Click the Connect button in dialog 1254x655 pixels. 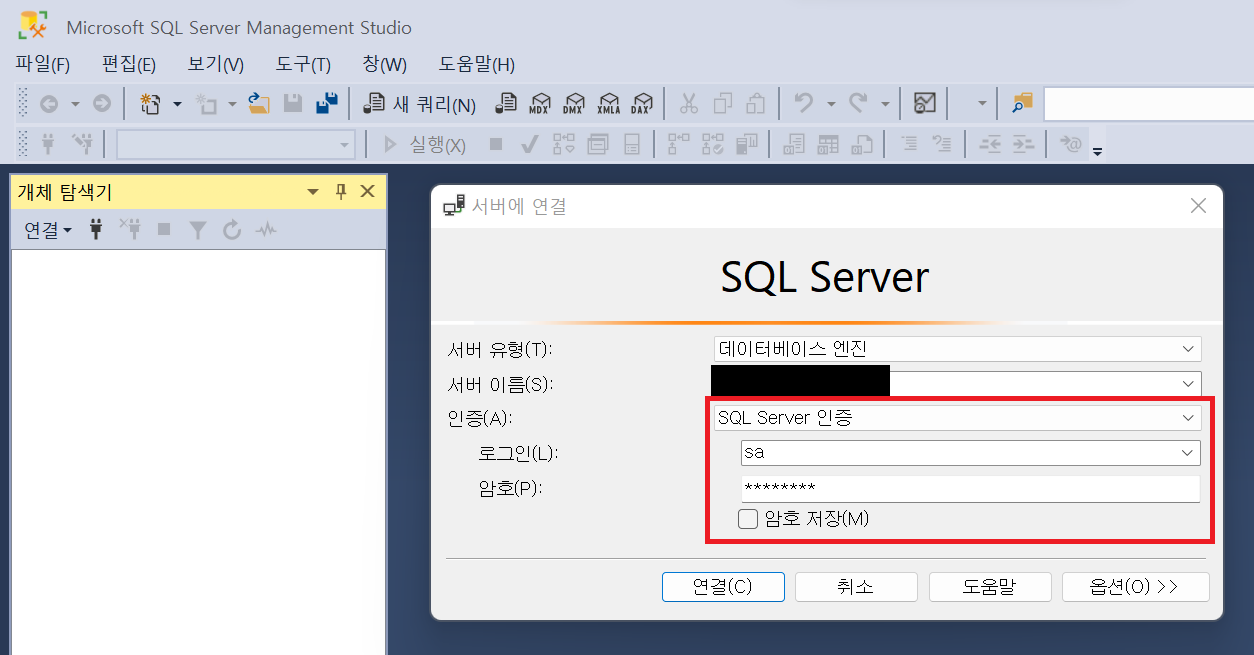pyautogui.click(x=723, y=587)
